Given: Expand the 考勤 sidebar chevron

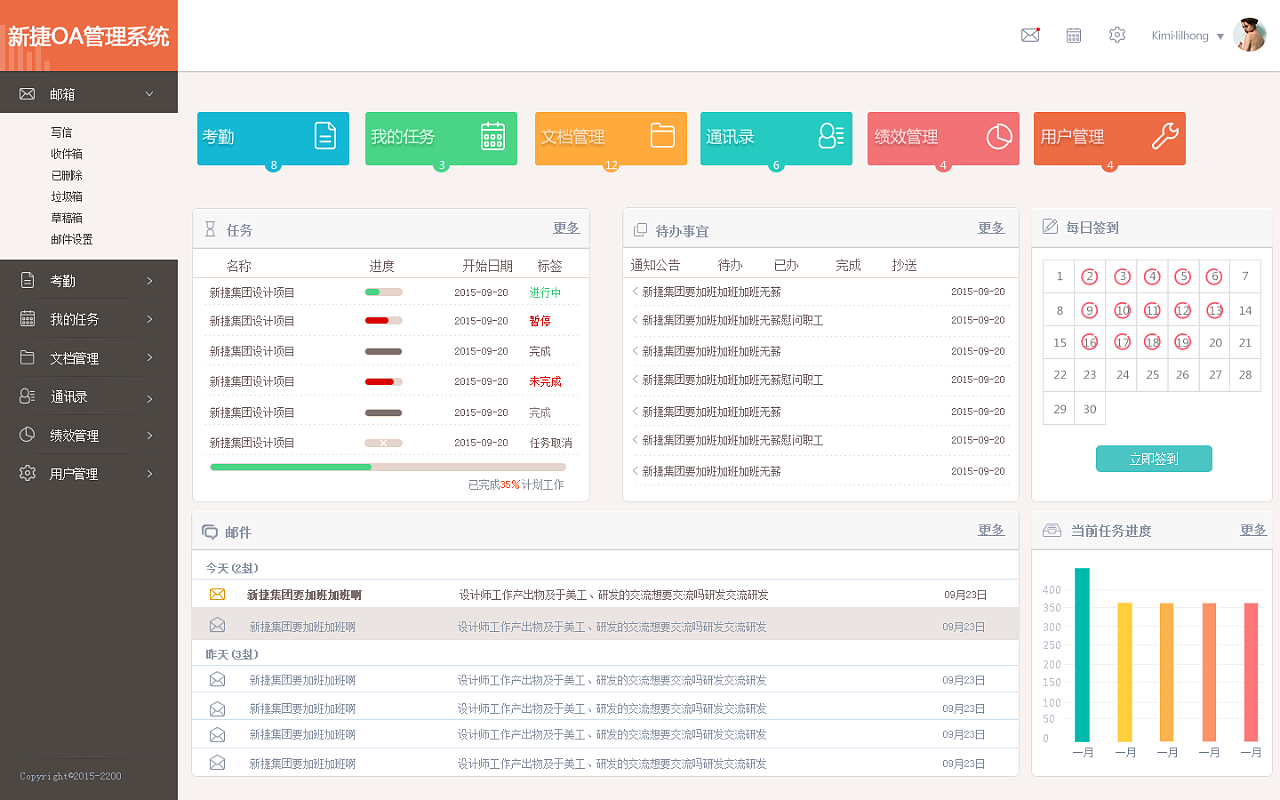Looking at the screenshot, I should coord(150,281).
